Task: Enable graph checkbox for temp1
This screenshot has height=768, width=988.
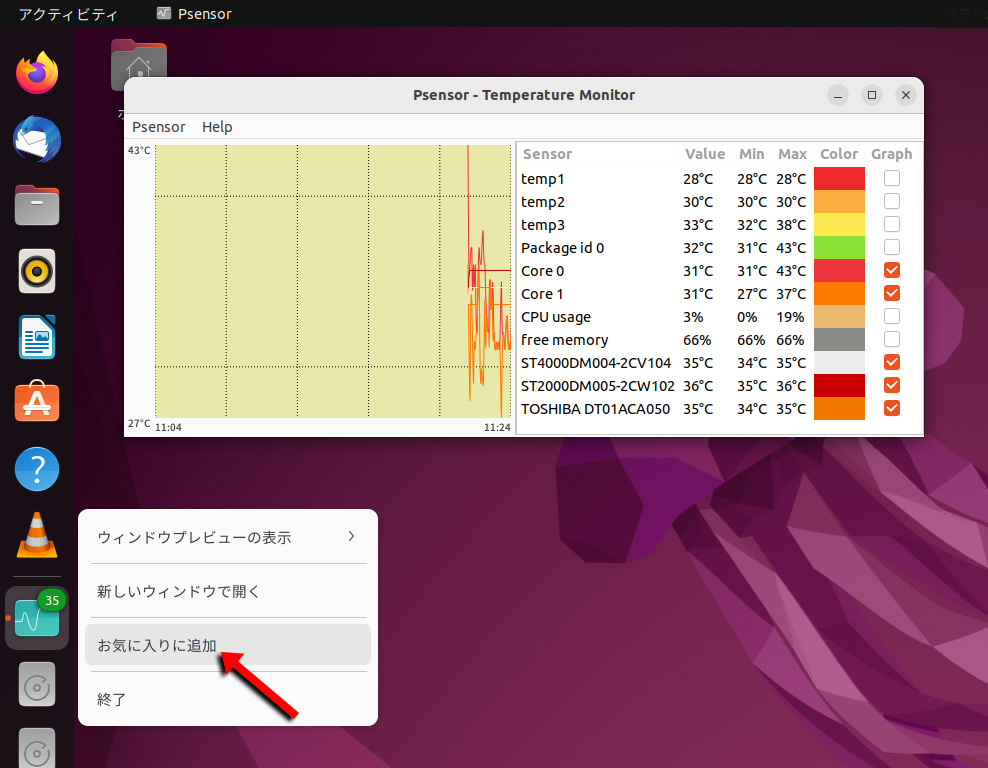Action: [892, 178]
